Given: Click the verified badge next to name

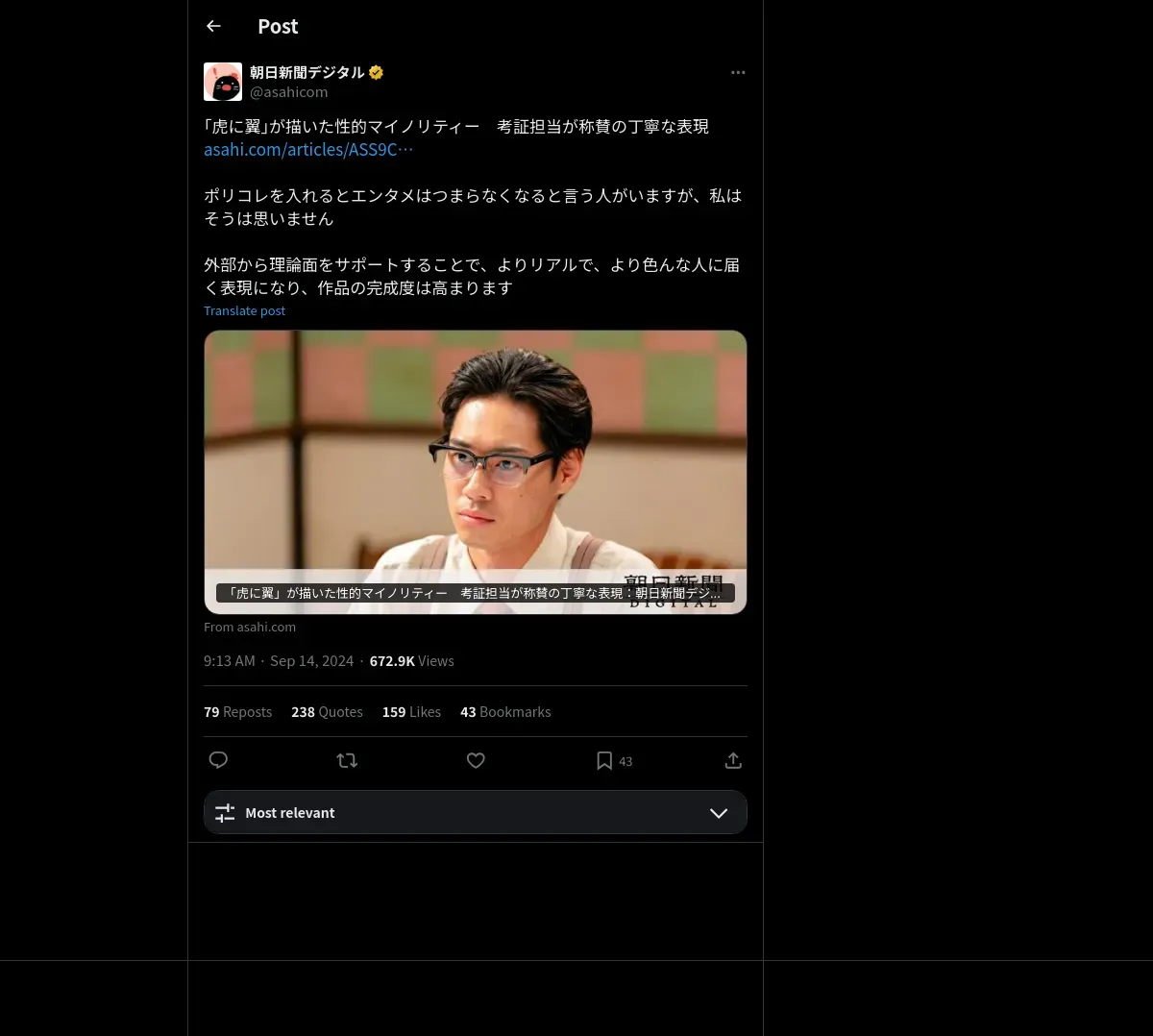Looking at the screenshot, I should pos(376,72).
